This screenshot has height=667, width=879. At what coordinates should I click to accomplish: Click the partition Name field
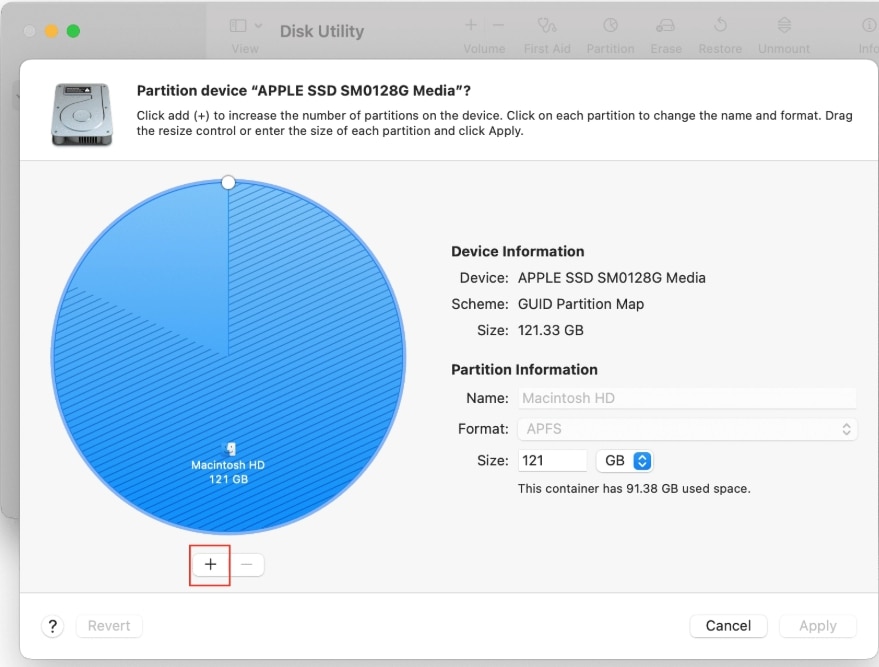point(687,398)
